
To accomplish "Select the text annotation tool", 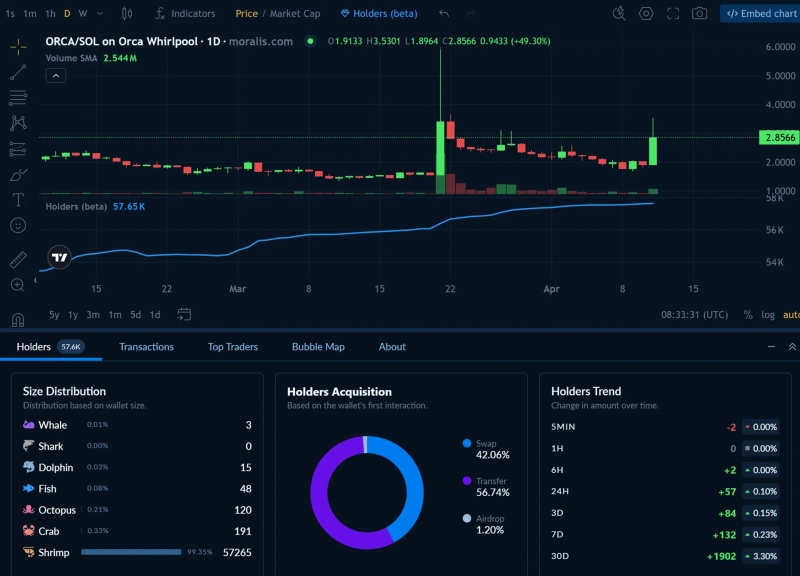I will [18, 200].
